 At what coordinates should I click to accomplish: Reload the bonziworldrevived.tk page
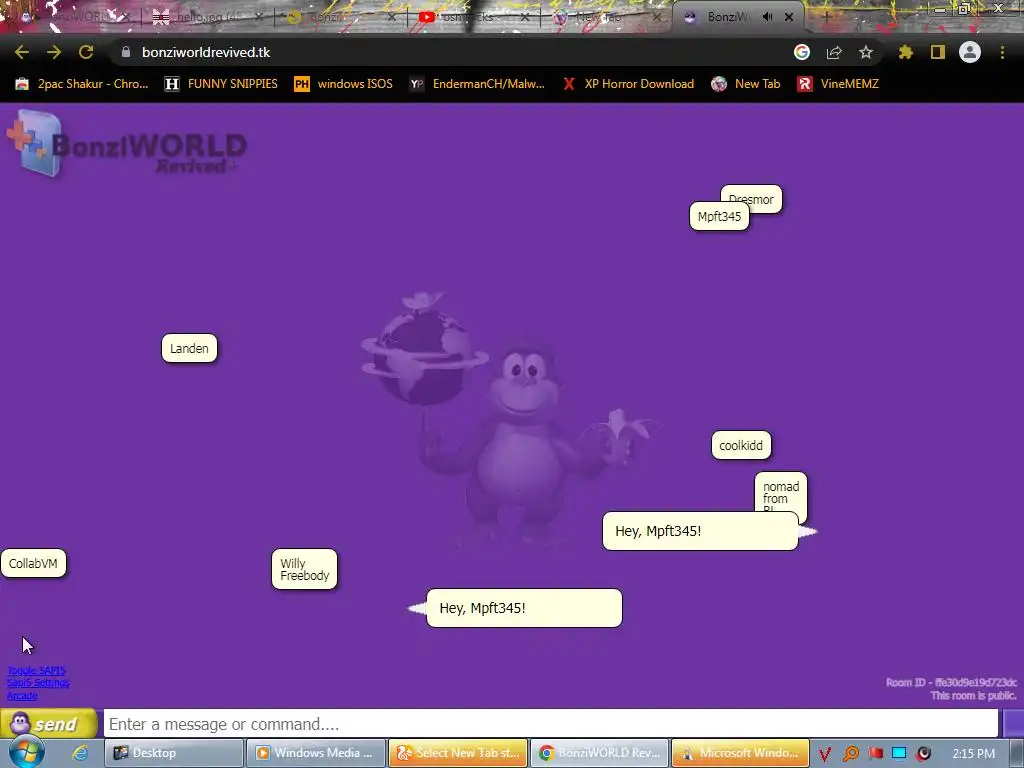[86, 52]
